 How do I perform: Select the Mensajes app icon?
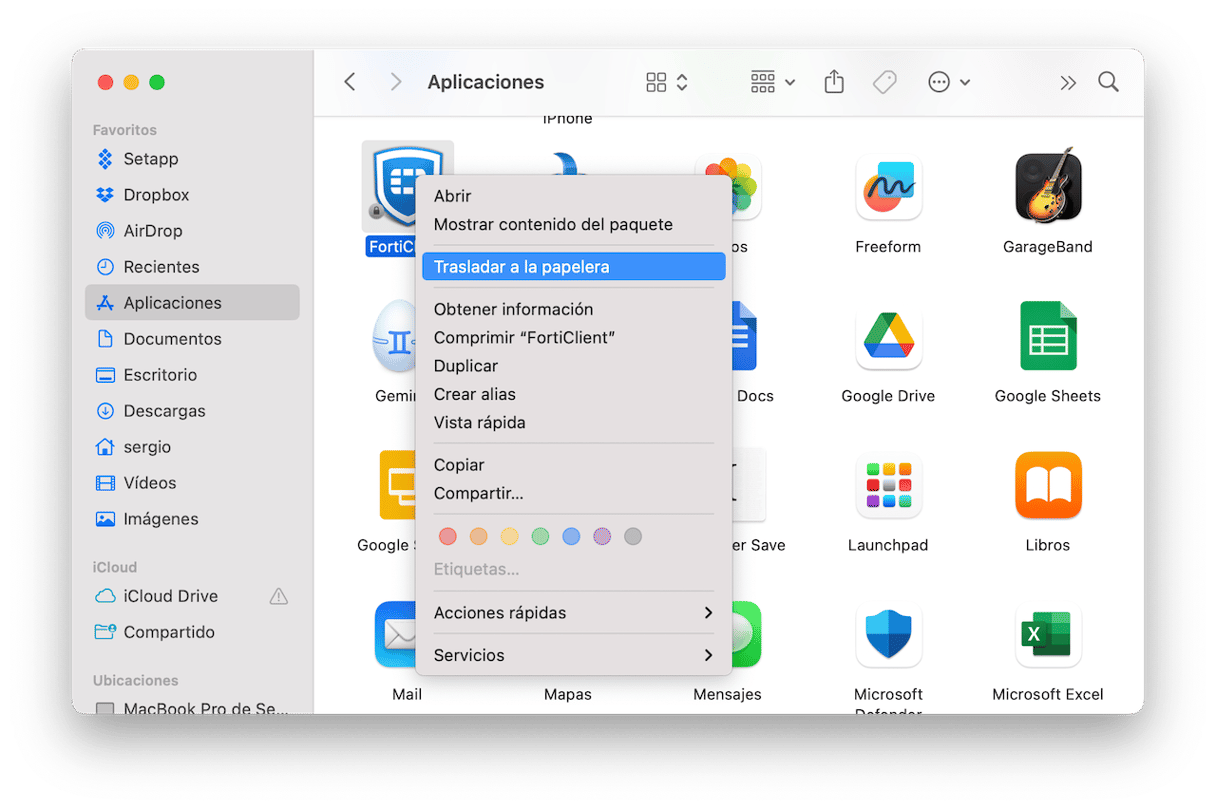(x=747, y=635)
